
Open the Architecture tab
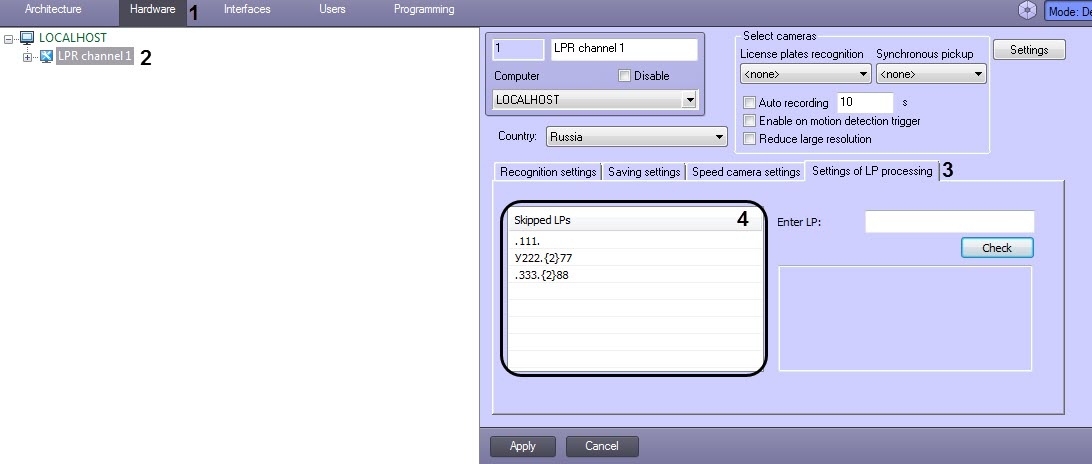[x=53, y=10]
